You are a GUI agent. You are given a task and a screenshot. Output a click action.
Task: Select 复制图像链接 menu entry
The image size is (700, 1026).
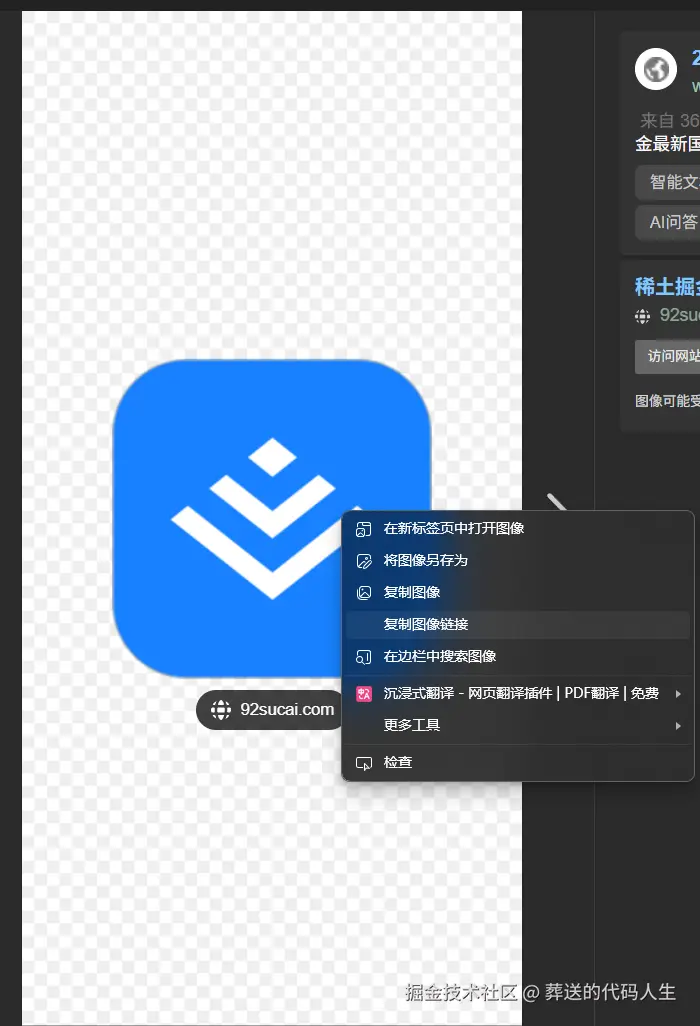point(517,625)
